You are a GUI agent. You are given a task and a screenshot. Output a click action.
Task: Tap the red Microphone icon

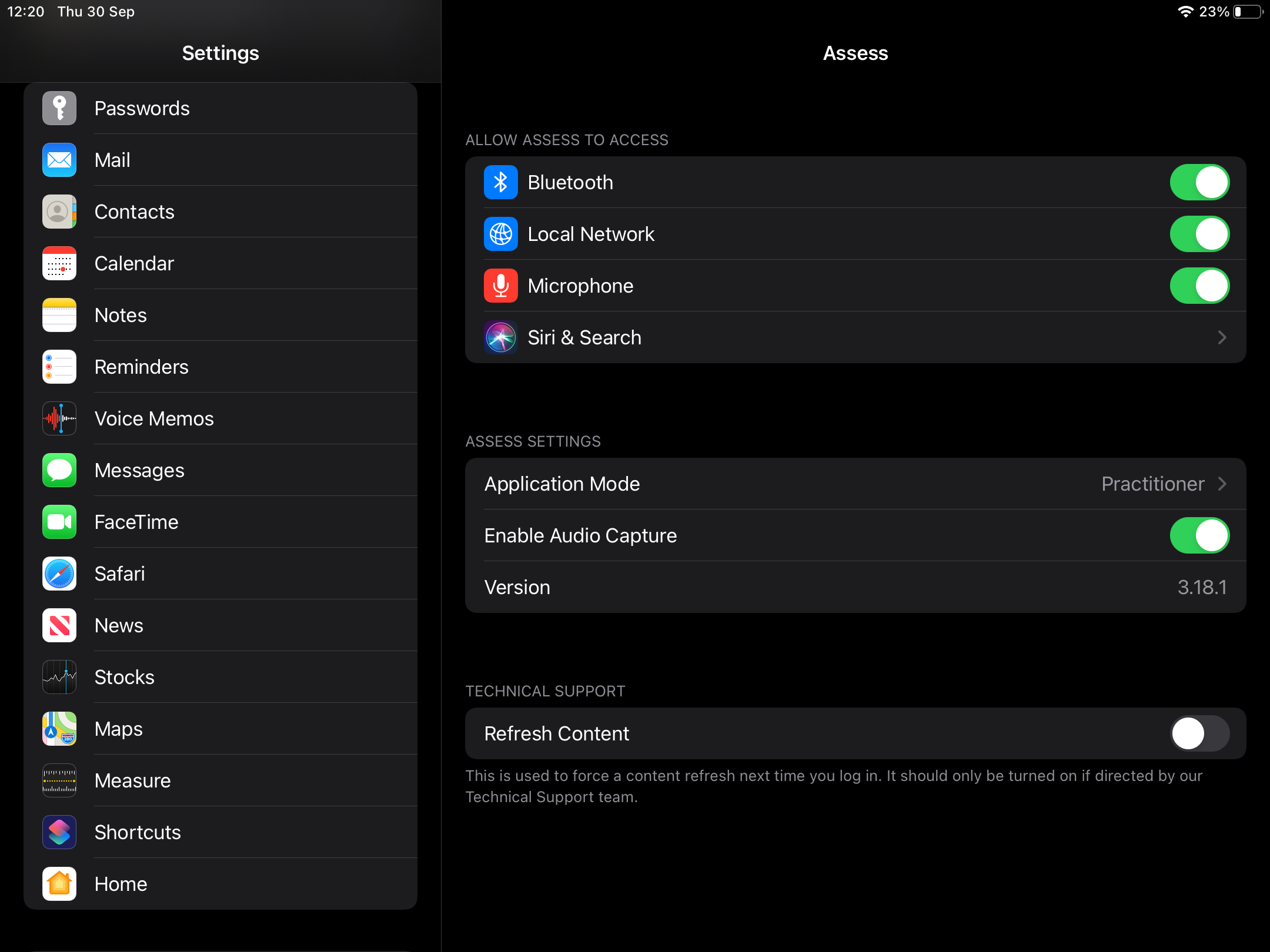tap(501, 286)
